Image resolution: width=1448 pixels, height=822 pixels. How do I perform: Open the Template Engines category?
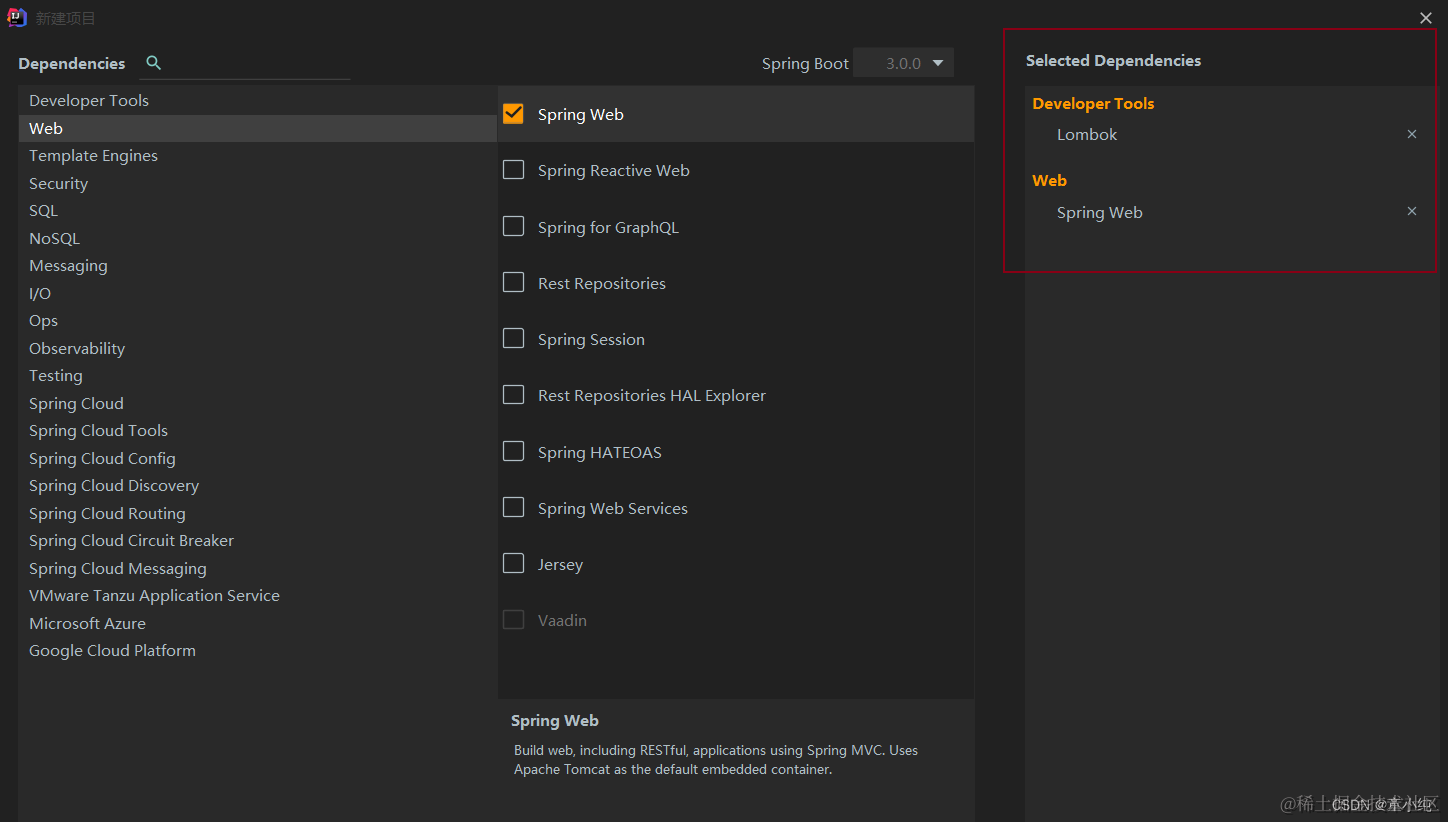[93, 156]
